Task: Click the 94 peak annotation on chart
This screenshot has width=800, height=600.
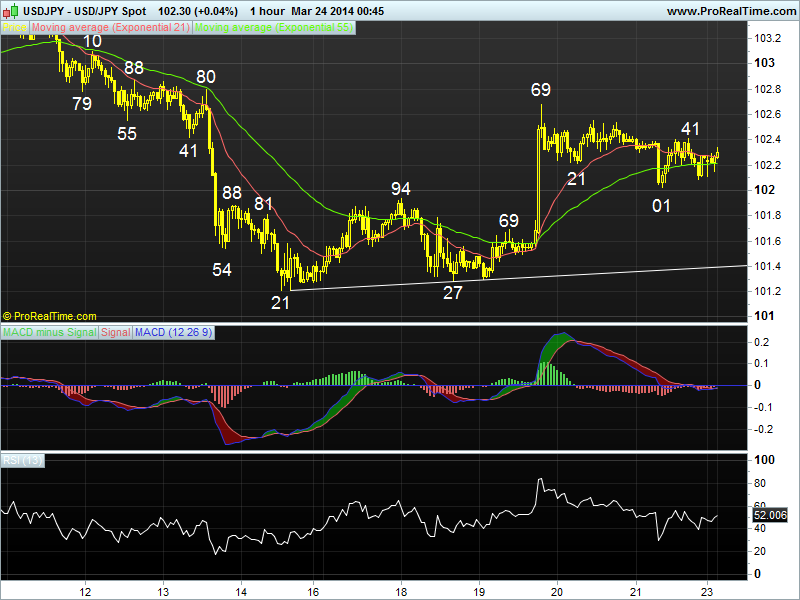Action: (x=401, y=189)
